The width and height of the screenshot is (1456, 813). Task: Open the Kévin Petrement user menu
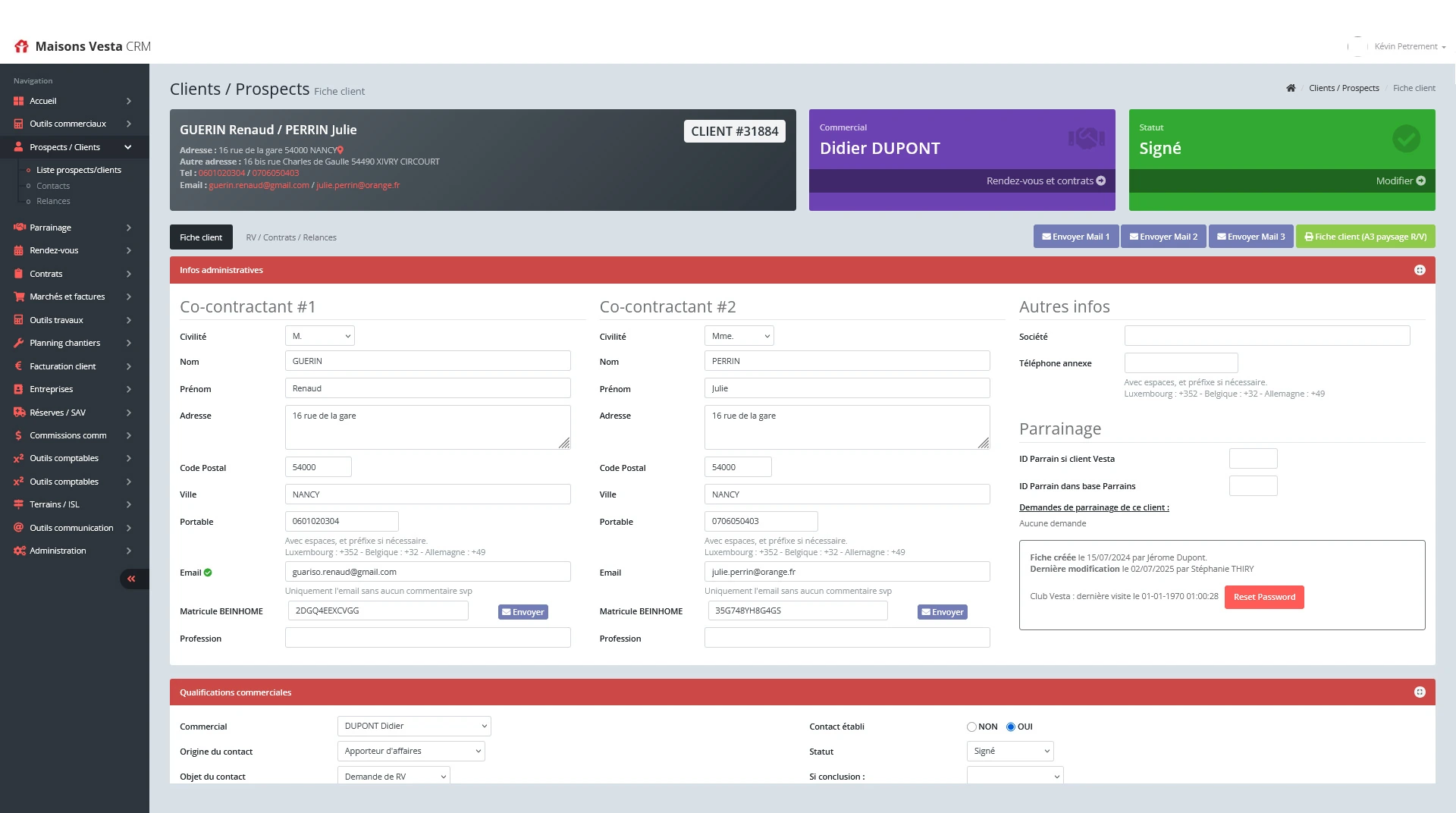coord(1409,47)
